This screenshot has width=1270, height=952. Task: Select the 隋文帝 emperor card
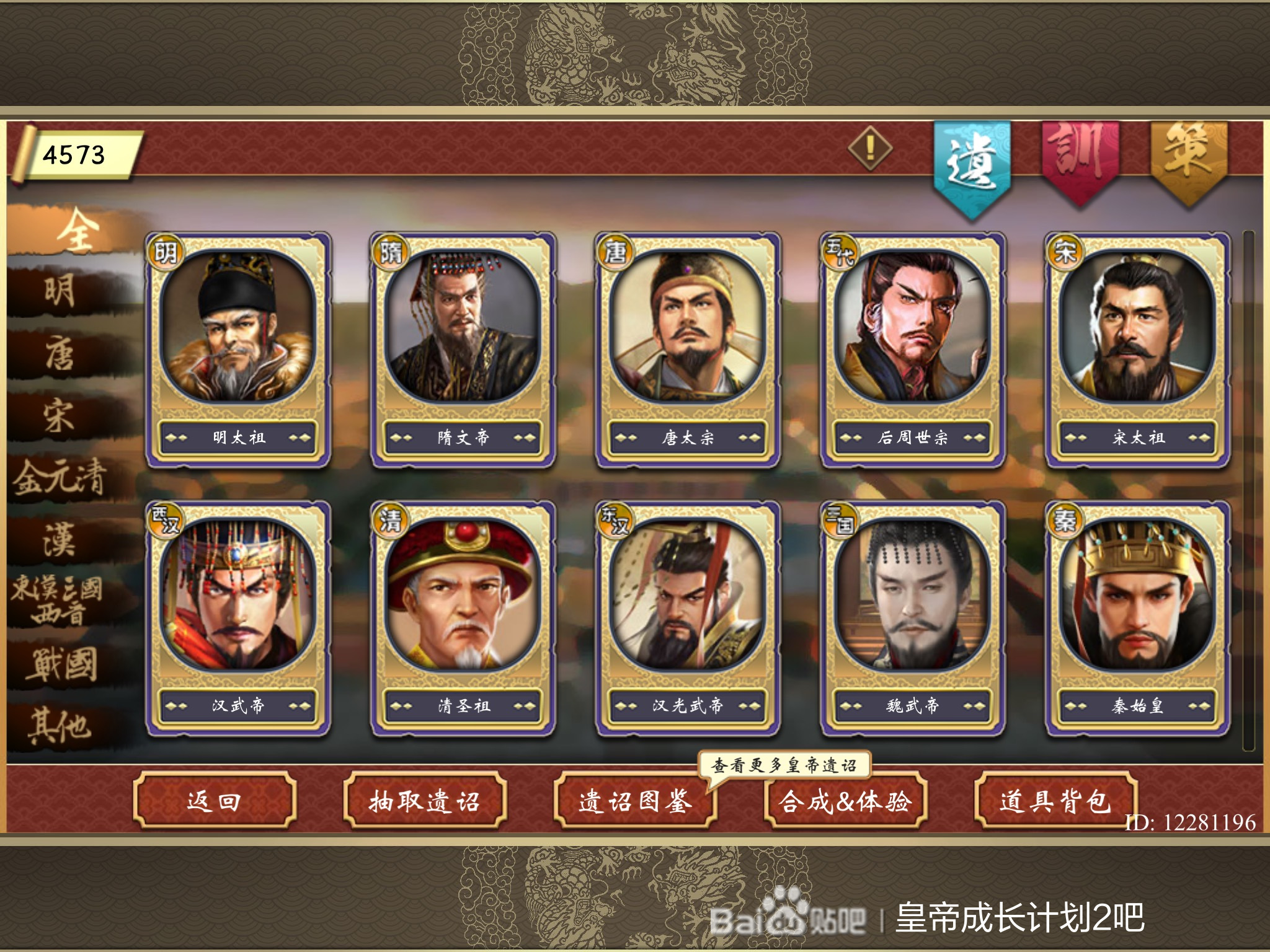(463, 350)
